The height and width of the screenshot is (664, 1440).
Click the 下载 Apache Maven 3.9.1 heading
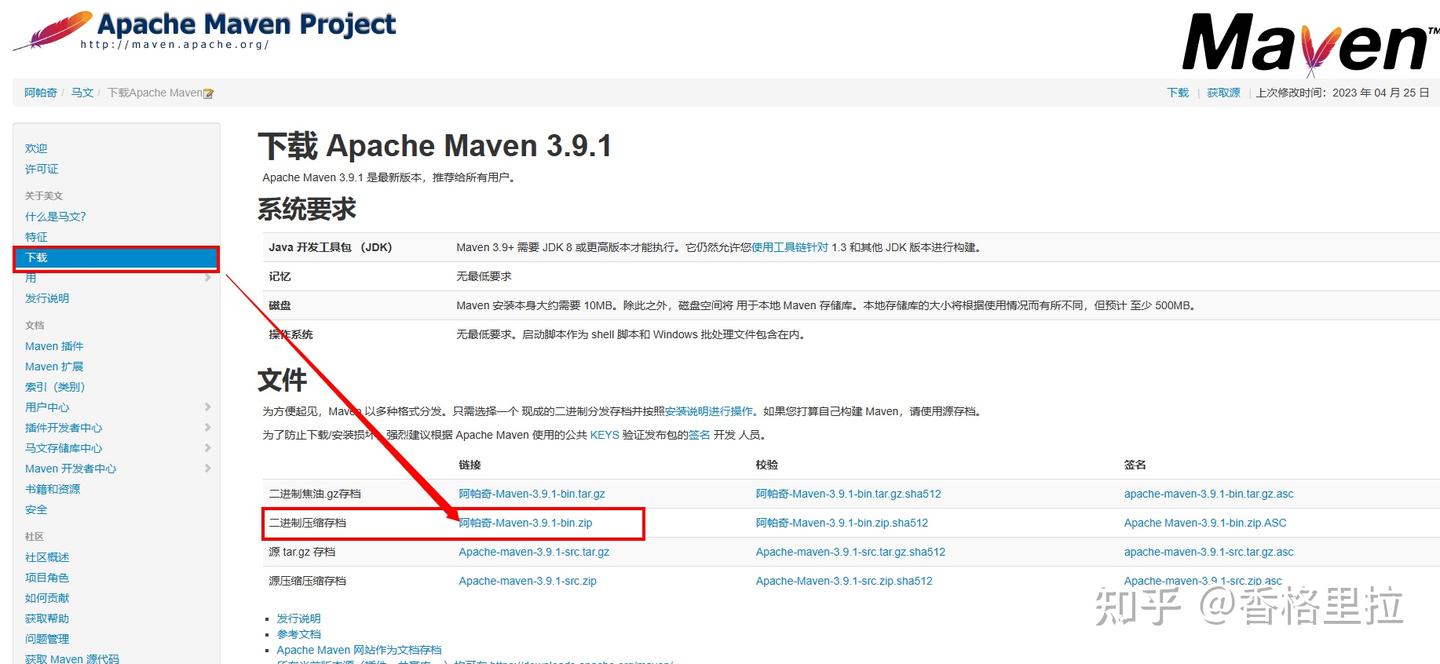tap(434, 146)
